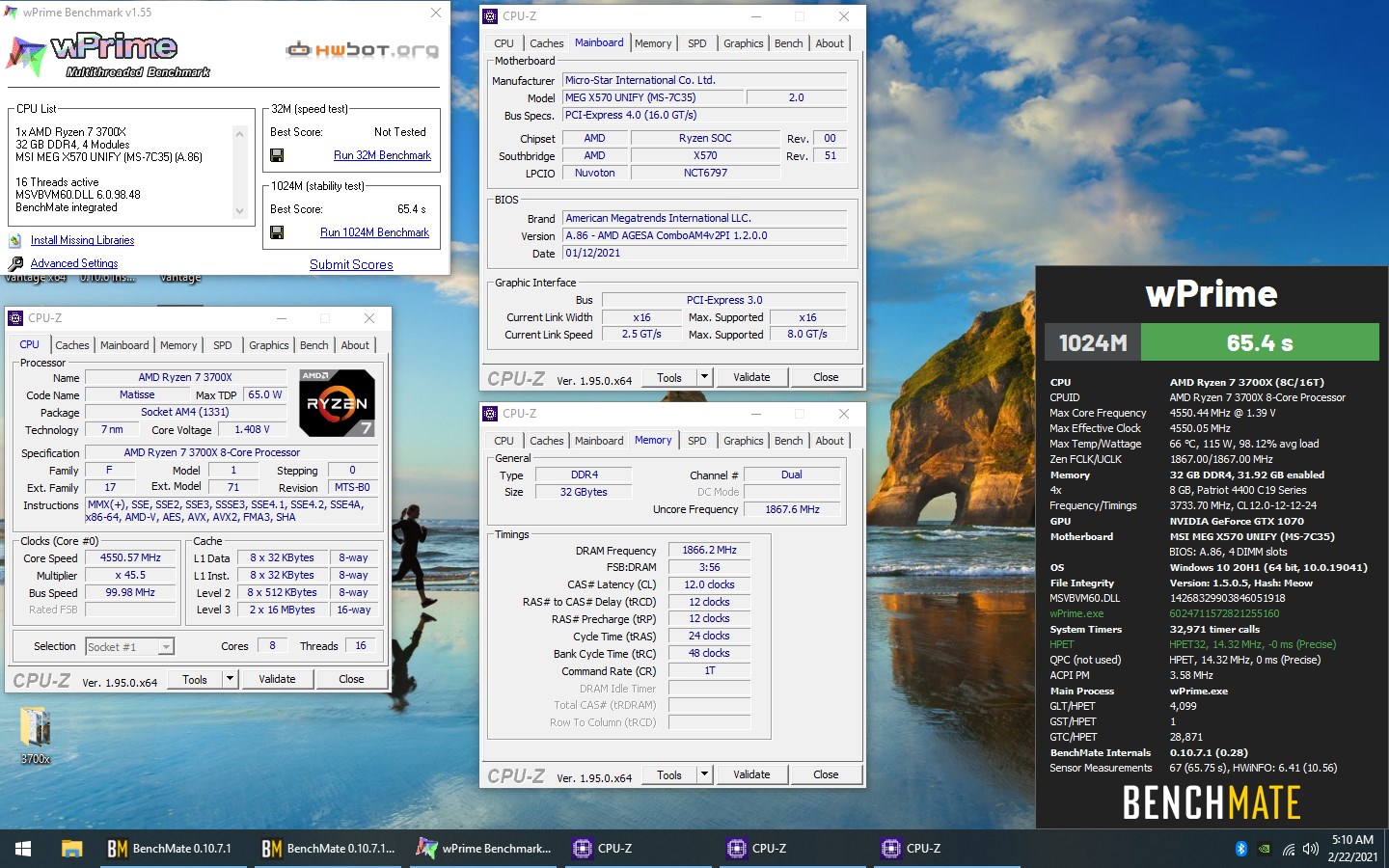This screenshot has width=1389, height=868.
Task: Click Close button in the CPU window
Action: coord(351,679)
